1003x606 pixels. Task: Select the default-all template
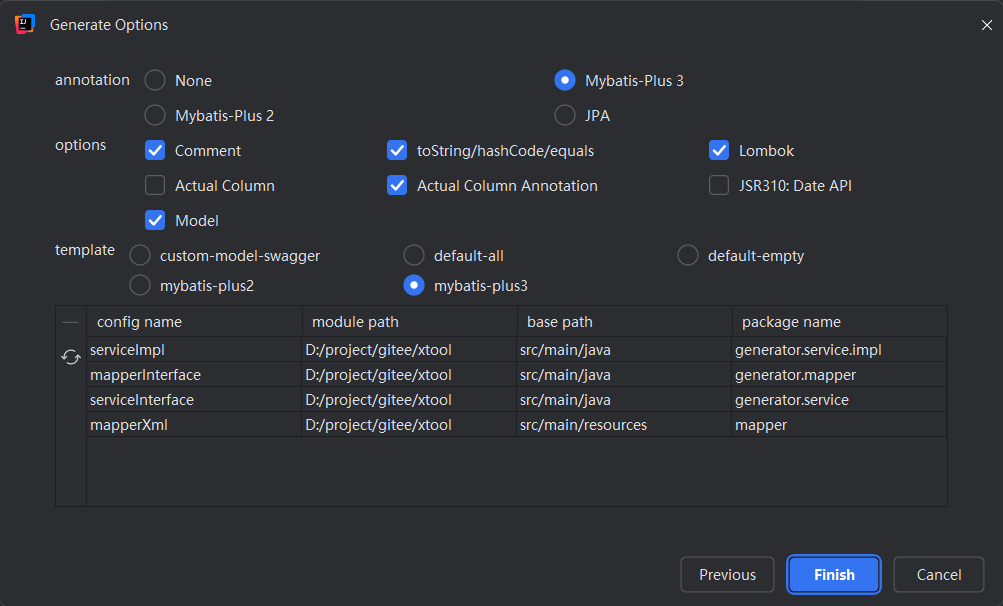click(x=414, y=256)
